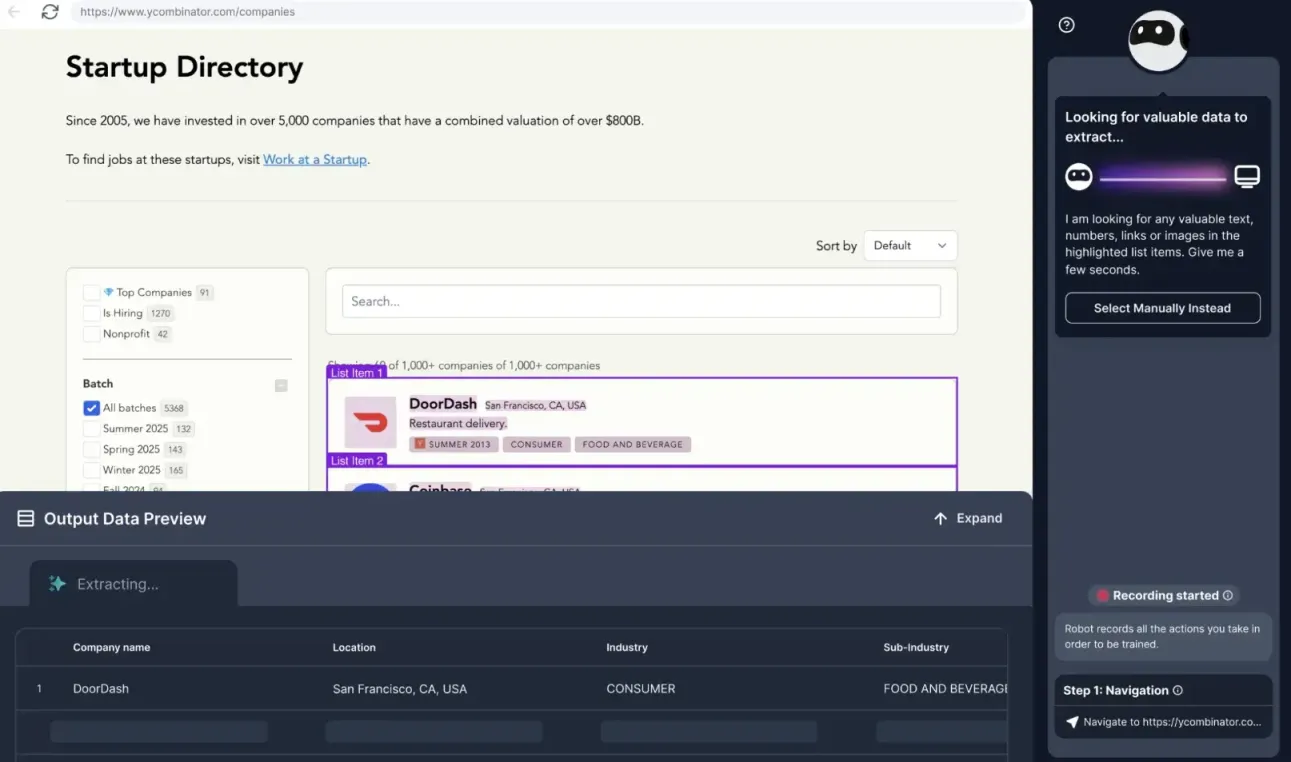Click the DoorDash company logo

(371, 423)
